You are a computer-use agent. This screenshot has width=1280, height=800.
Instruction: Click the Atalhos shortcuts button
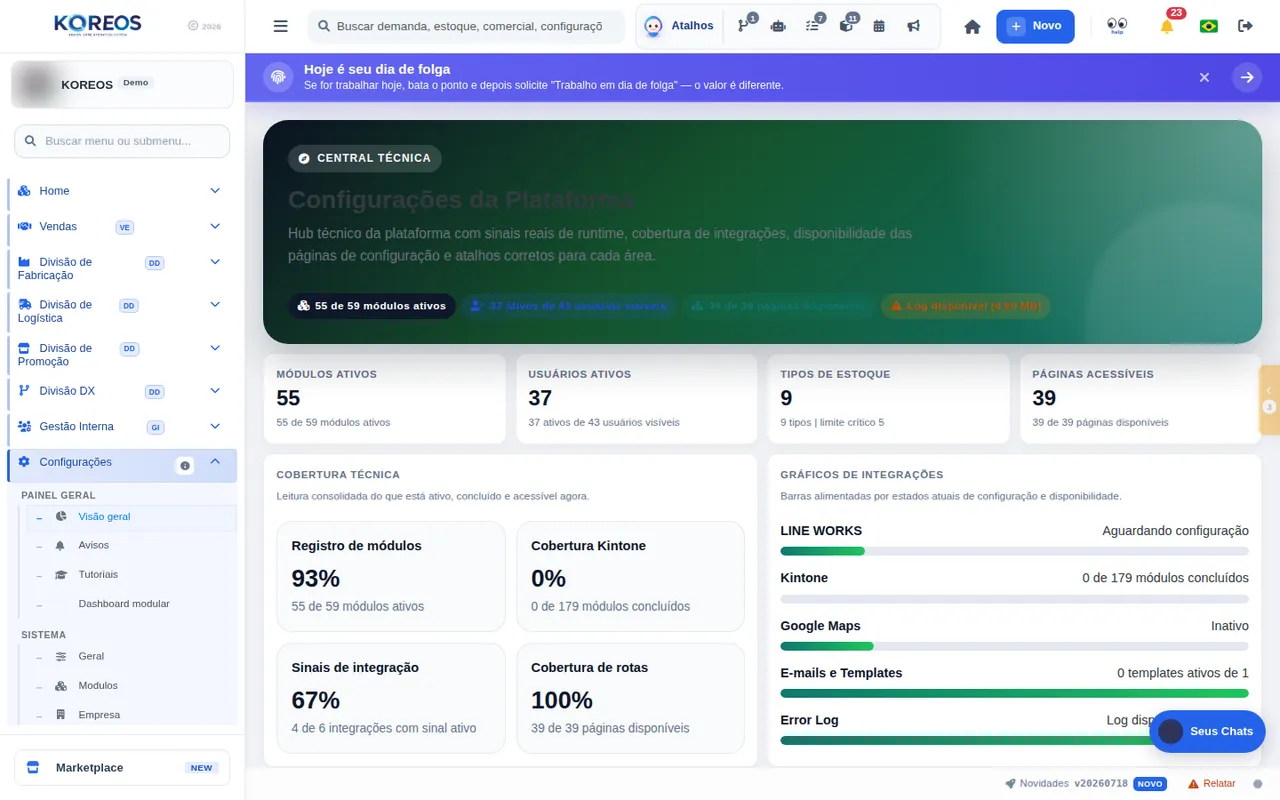(679, 26)
